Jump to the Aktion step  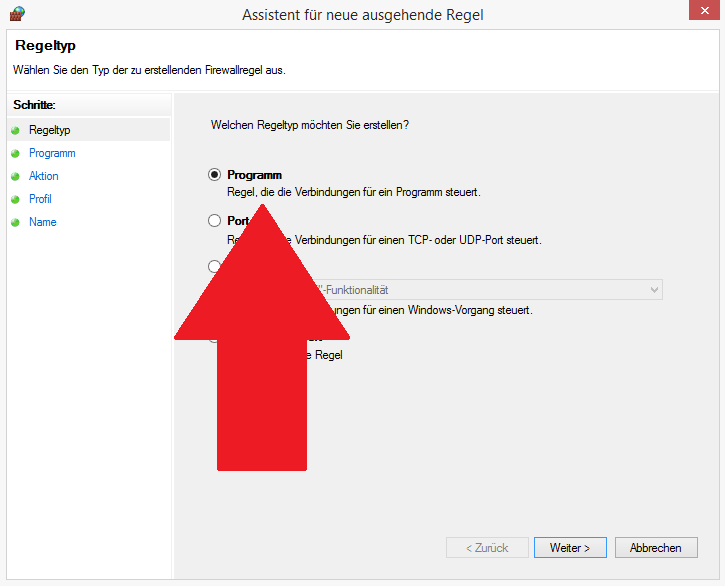point(44,176)
